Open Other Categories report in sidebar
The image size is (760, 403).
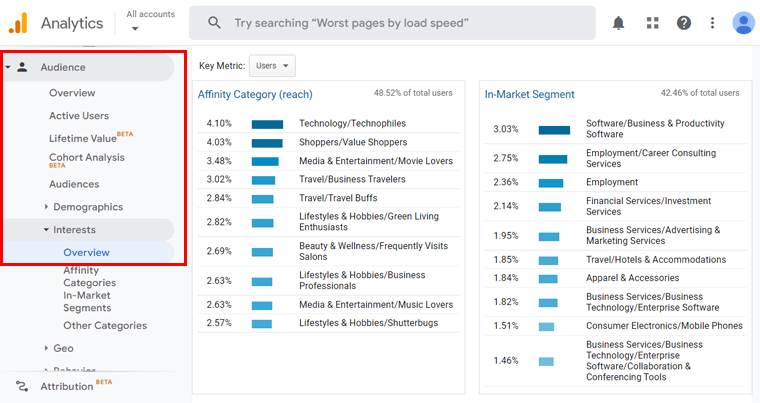point(105,325)
